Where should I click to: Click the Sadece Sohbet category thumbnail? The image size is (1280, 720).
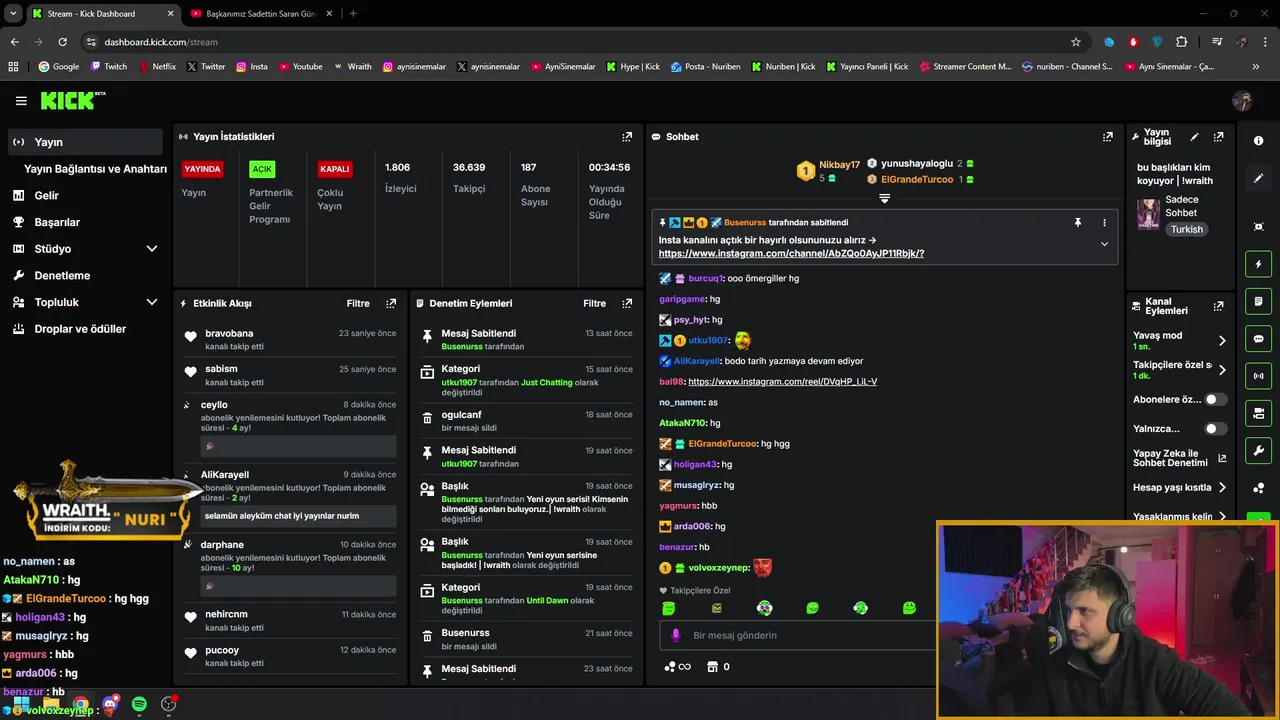pyautogui.click(x=1148, y=214)
